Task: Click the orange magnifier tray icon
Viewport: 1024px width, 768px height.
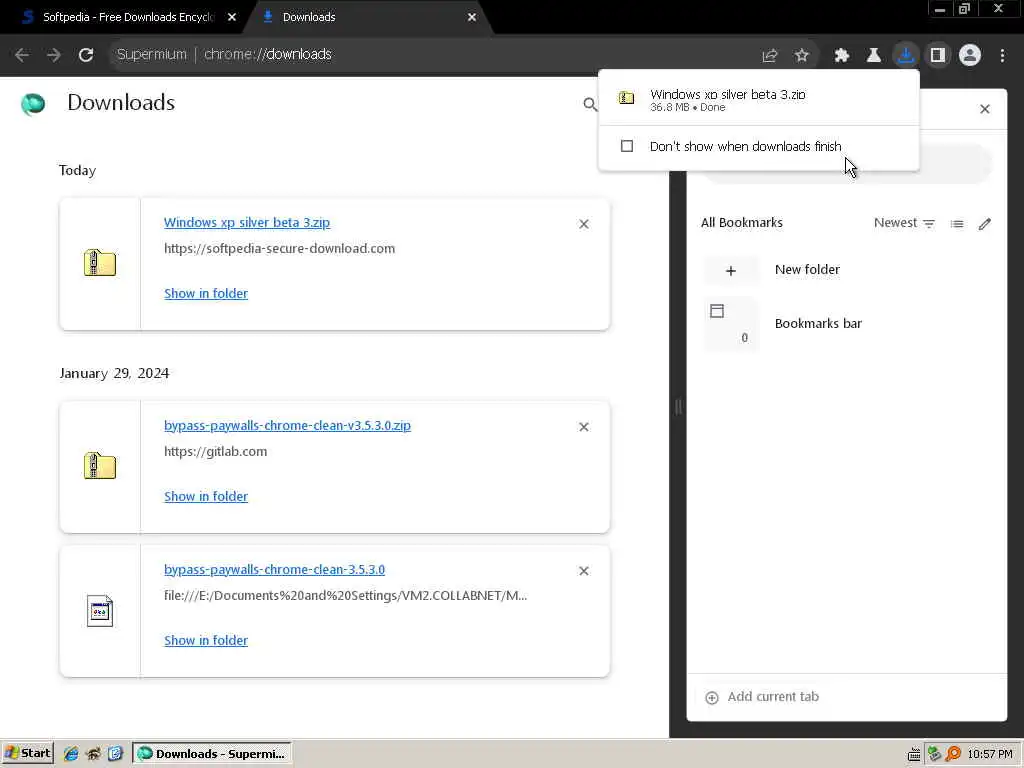Action: pyautogui.click(x=953, y=754)
